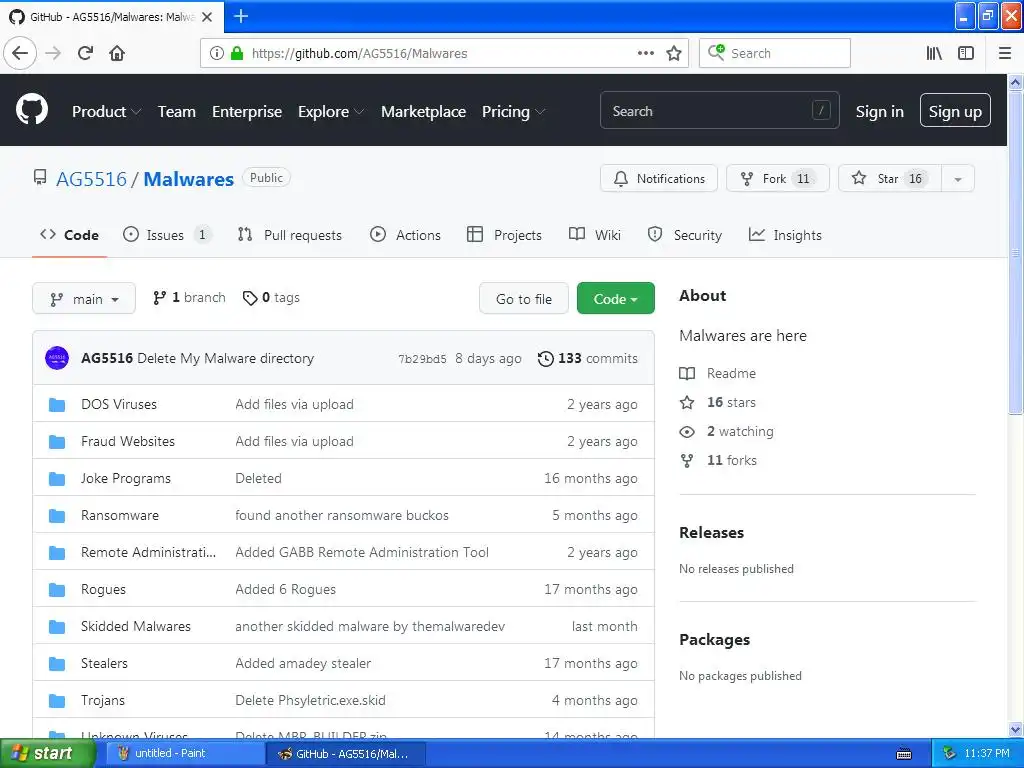Screen dimensions: 1024x768
Task: Click the green padlock security icon
Action: (x=237, y=53)
